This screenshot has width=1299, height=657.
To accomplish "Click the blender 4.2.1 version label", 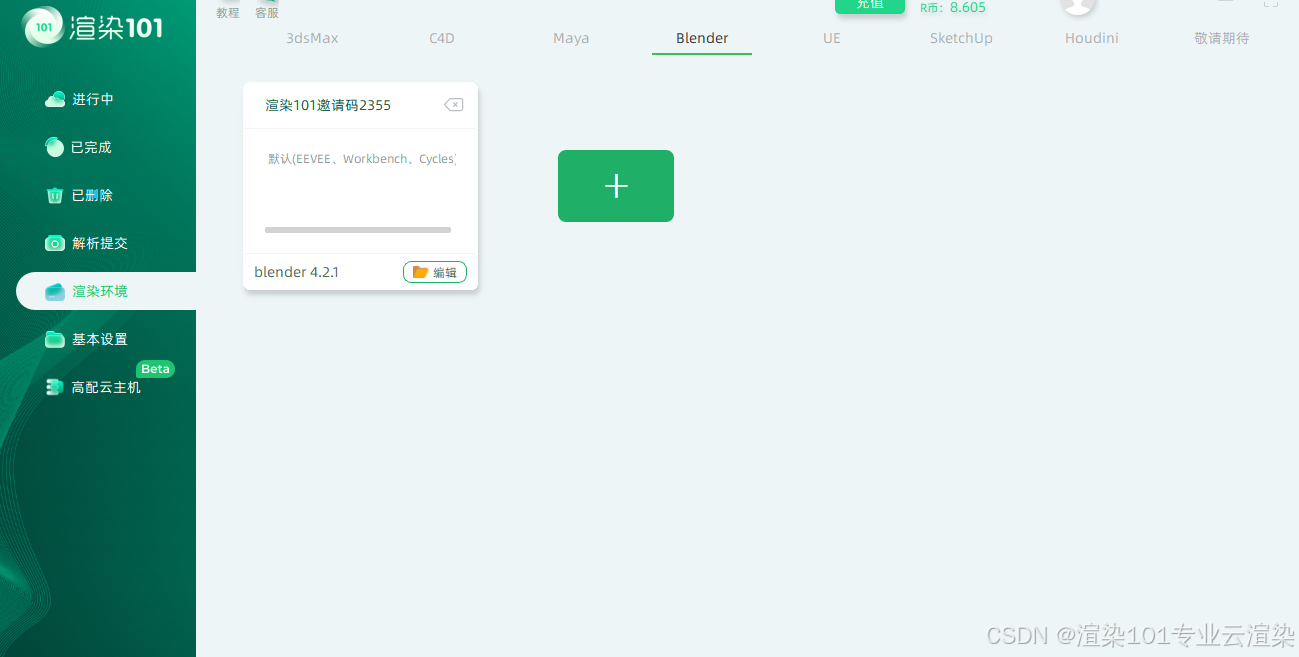I will coord(297,272).
